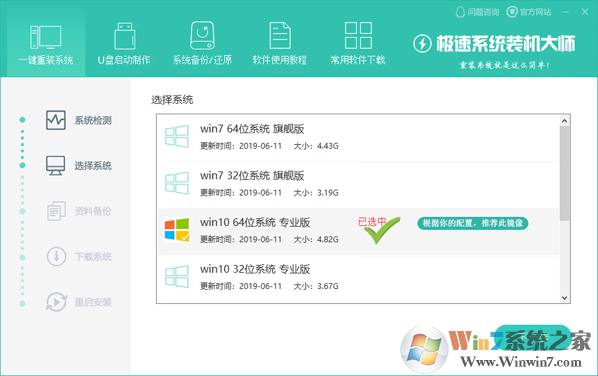Click the win10 32位系统 专业版 title
Viewport: 598px width, 376px height.
click(255, 269)
